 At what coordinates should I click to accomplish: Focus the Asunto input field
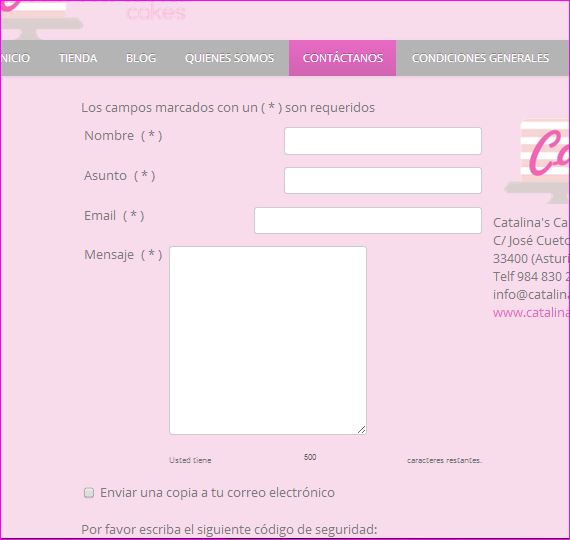(383, 180)
